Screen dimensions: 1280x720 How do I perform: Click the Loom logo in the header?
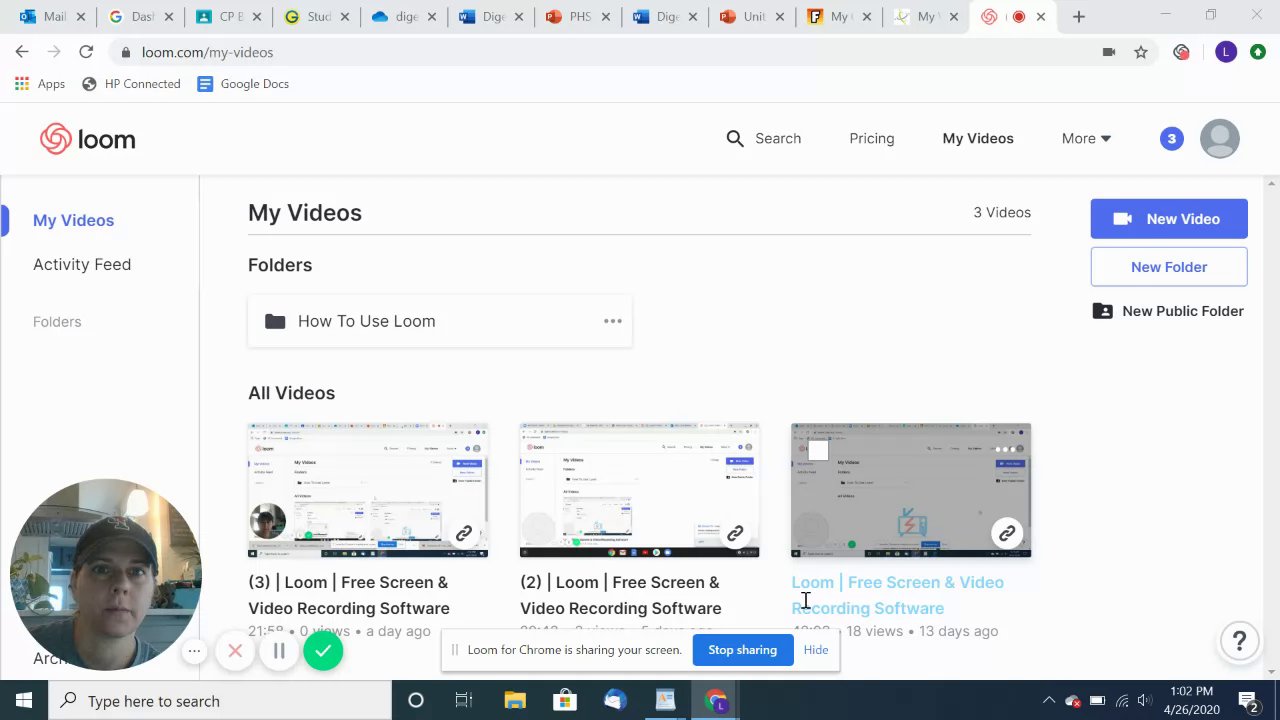coord(88,139)
